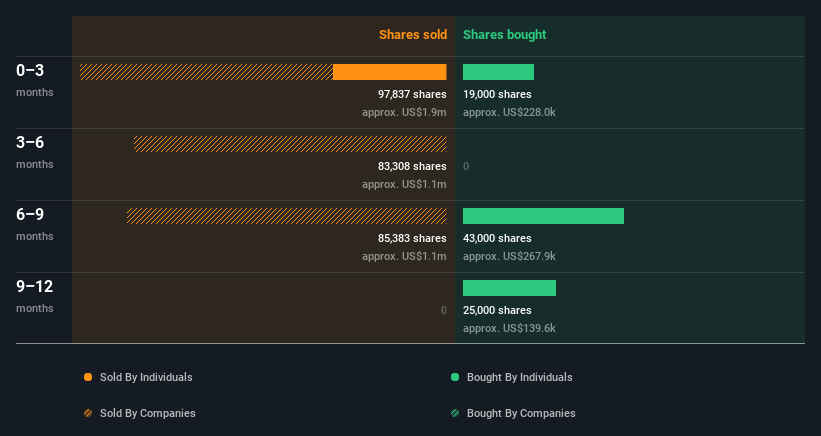Screen dimensions: 821x436
Task: Click the hatched Sold By Companies legend icon
Action: [x=88, y=413]
